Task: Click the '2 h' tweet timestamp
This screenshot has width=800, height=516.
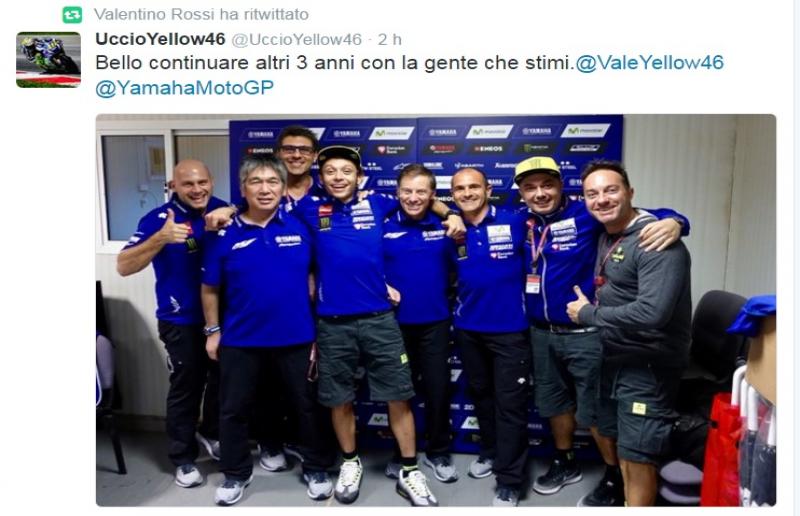Action: pos(390,39)
